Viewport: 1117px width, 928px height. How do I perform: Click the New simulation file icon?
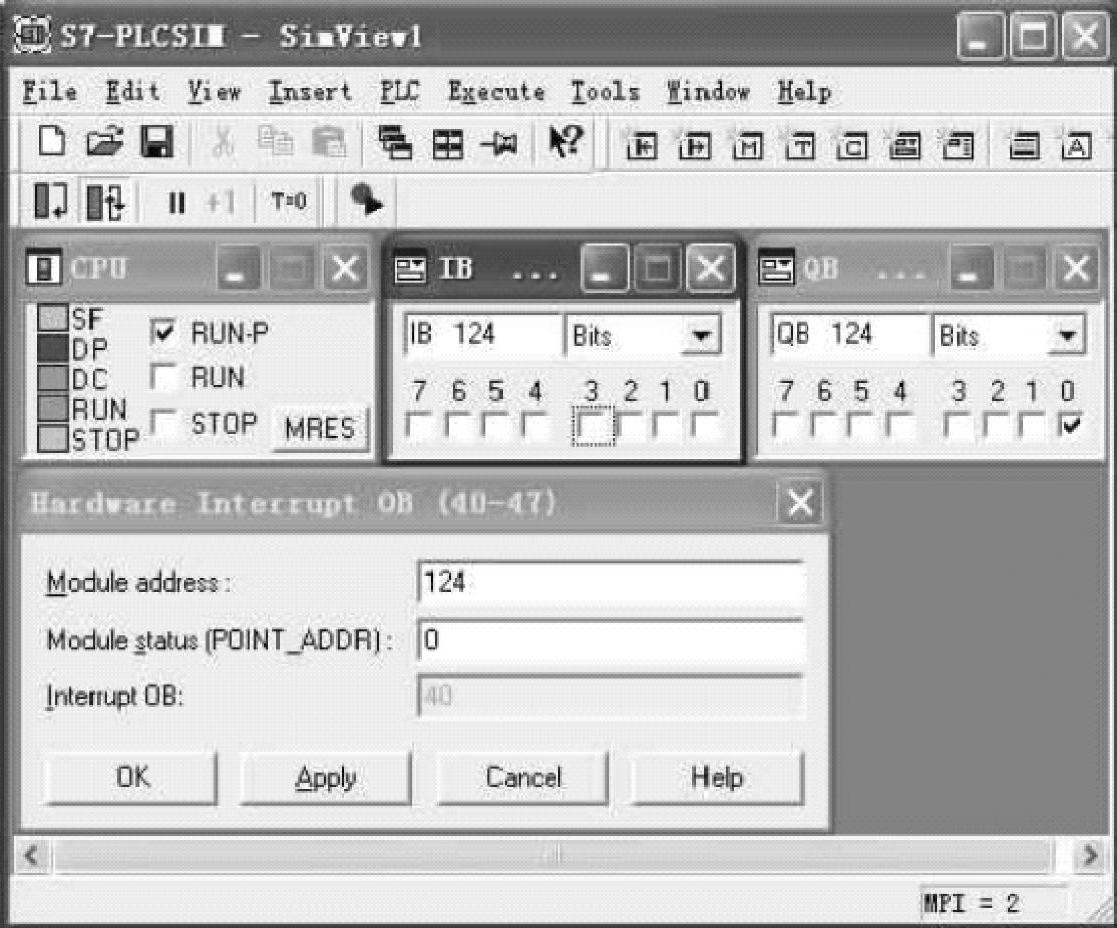pos(51,142)
